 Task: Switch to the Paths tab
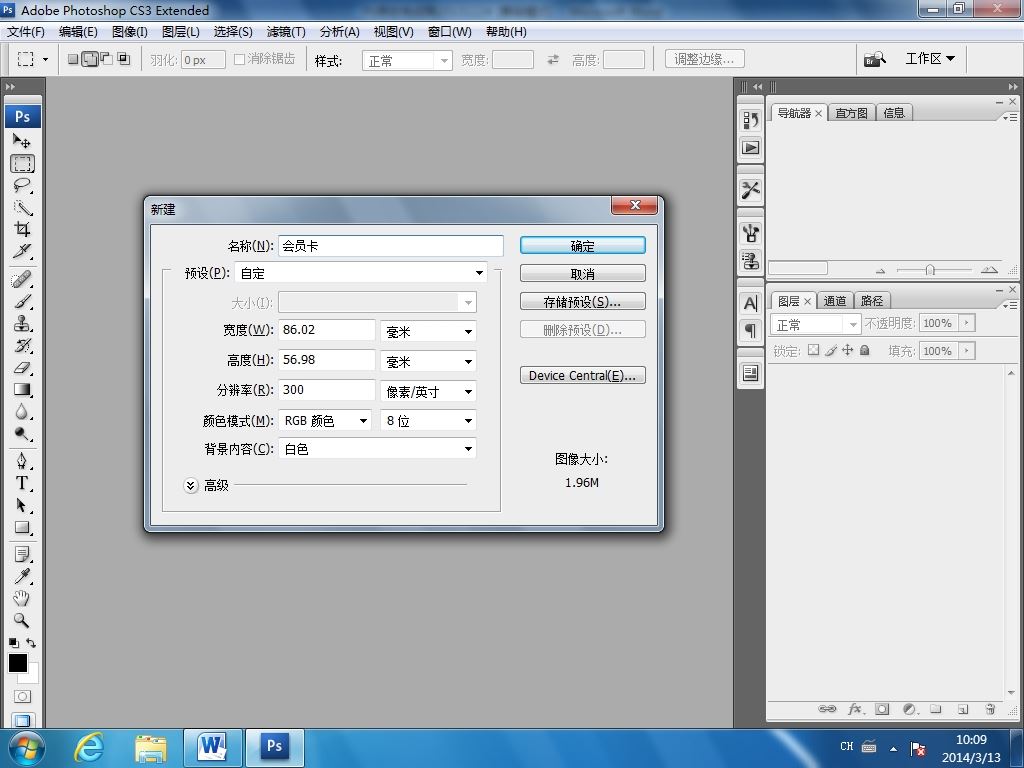click(872, 300)
